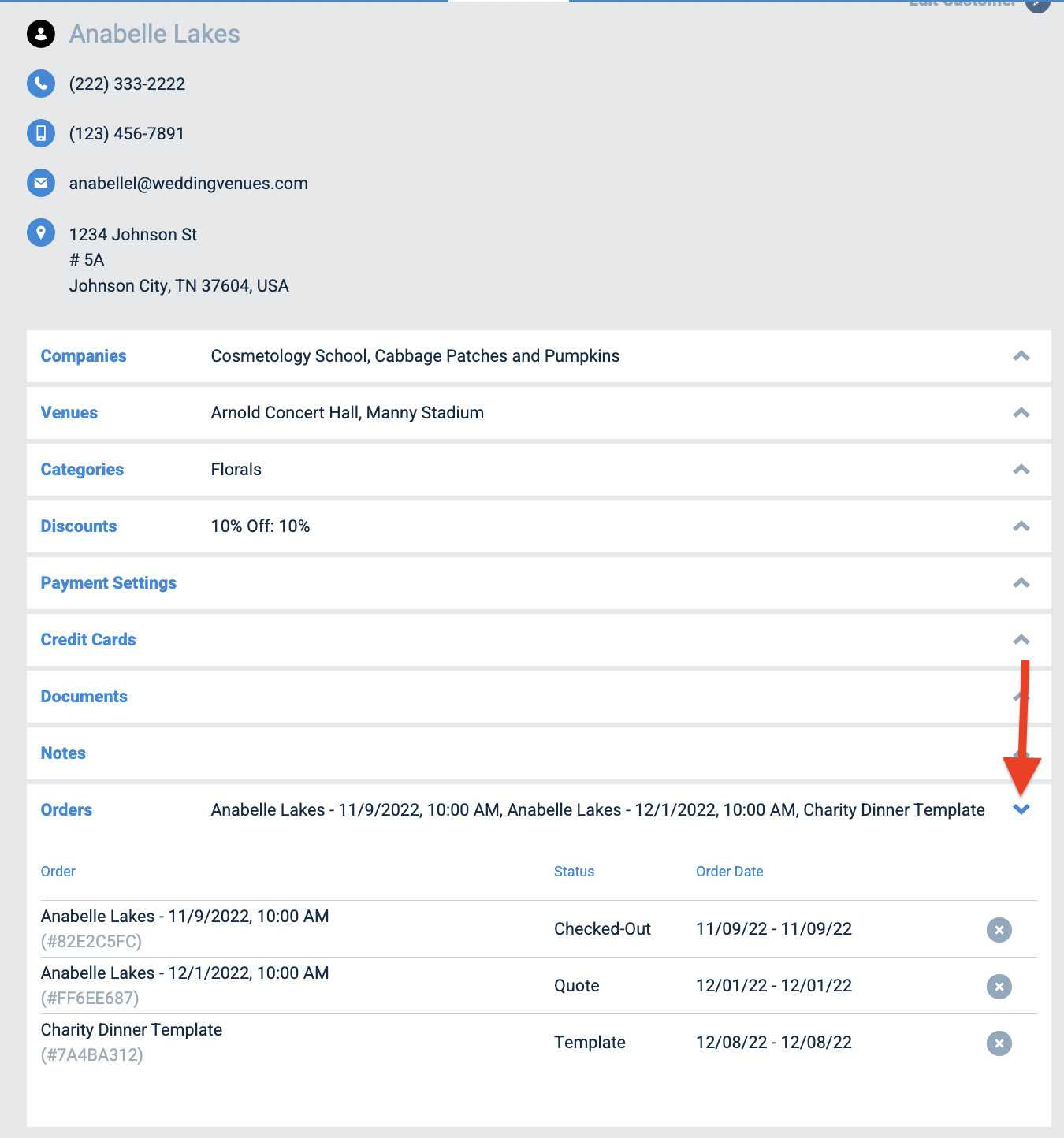Click the Checked-Out status cell
Image resolution: width=1064 pixels, height=1138 pixels.
602,929
